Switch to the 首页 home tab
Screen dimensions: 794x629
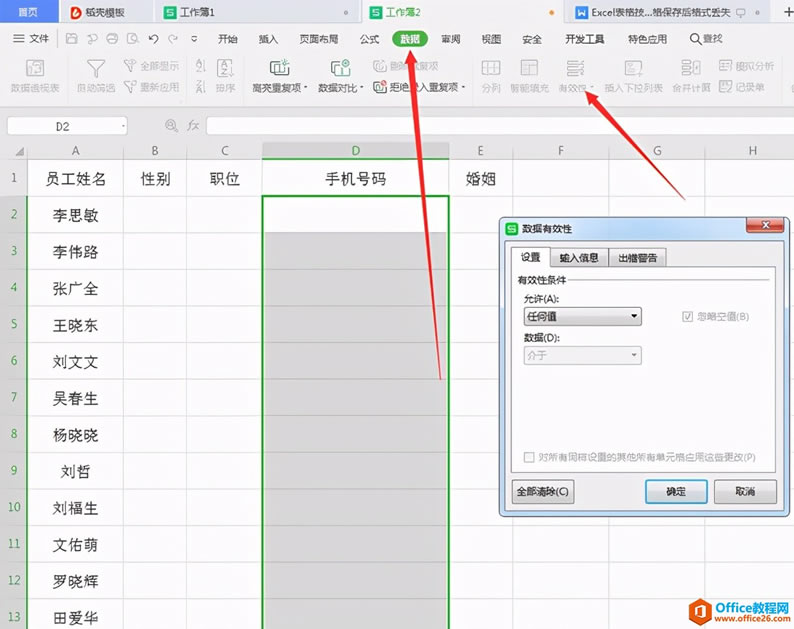click(x=28, y=12)
